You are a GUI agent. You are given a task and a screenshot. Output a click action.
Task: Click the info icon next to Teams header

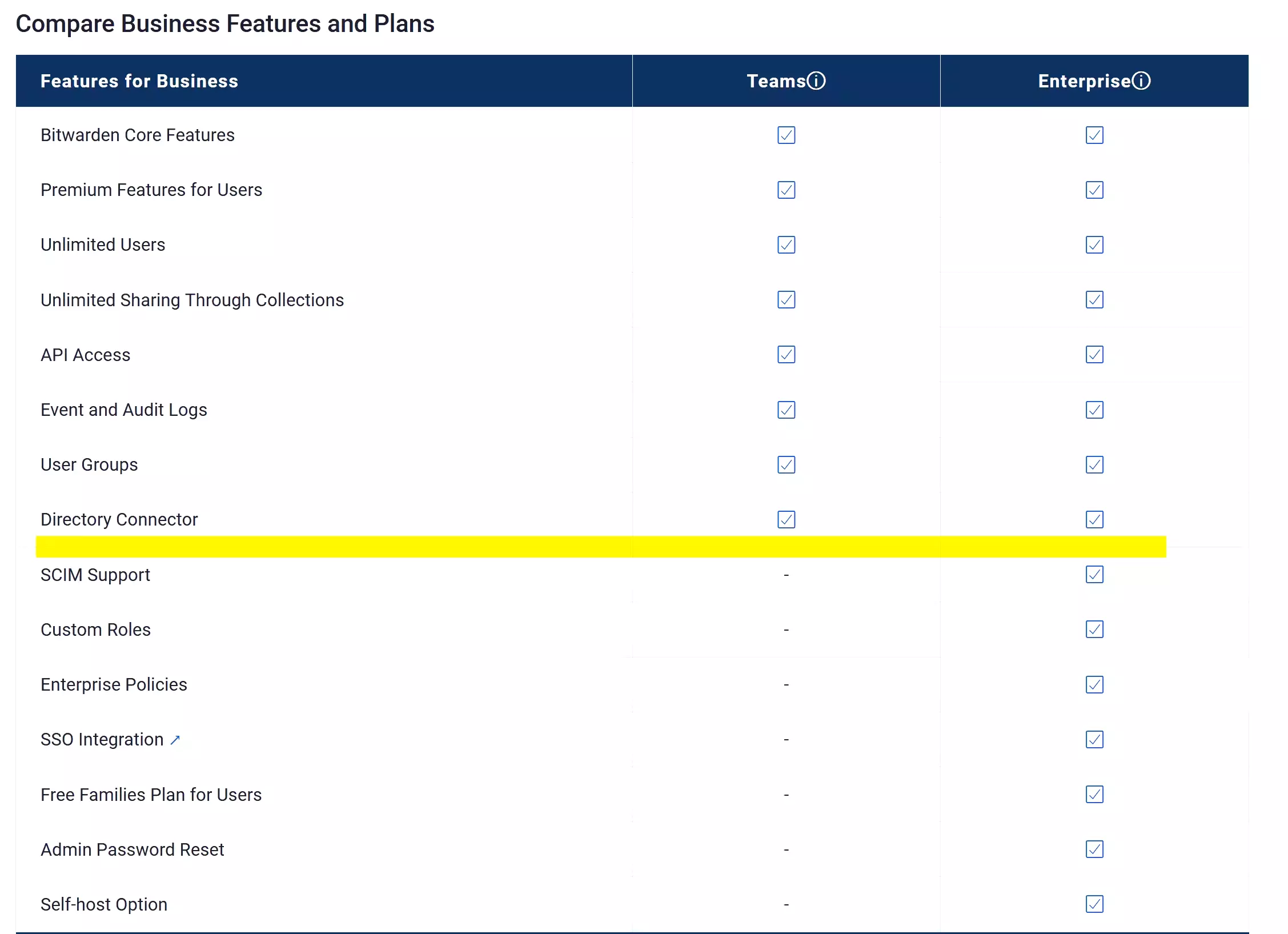(x=817, y=81)
